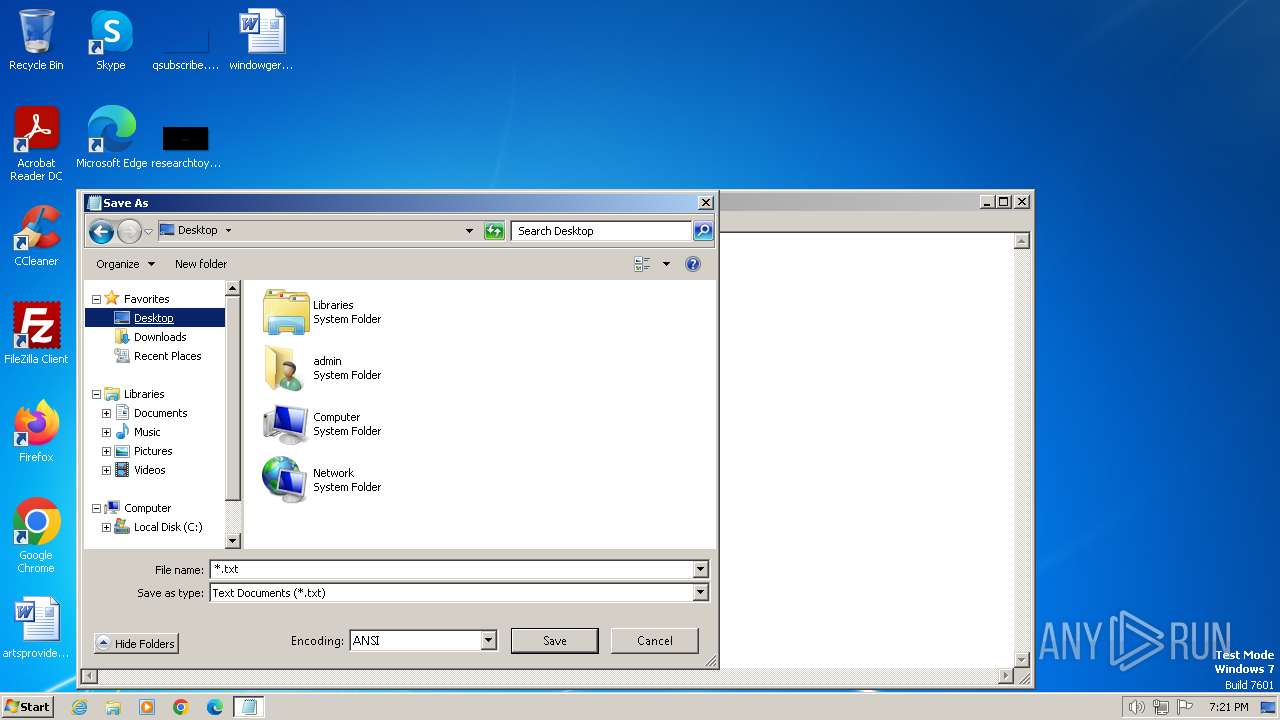Select the Computer system folder icon
The image size is (1280, 720).
(x=286, y=424)
